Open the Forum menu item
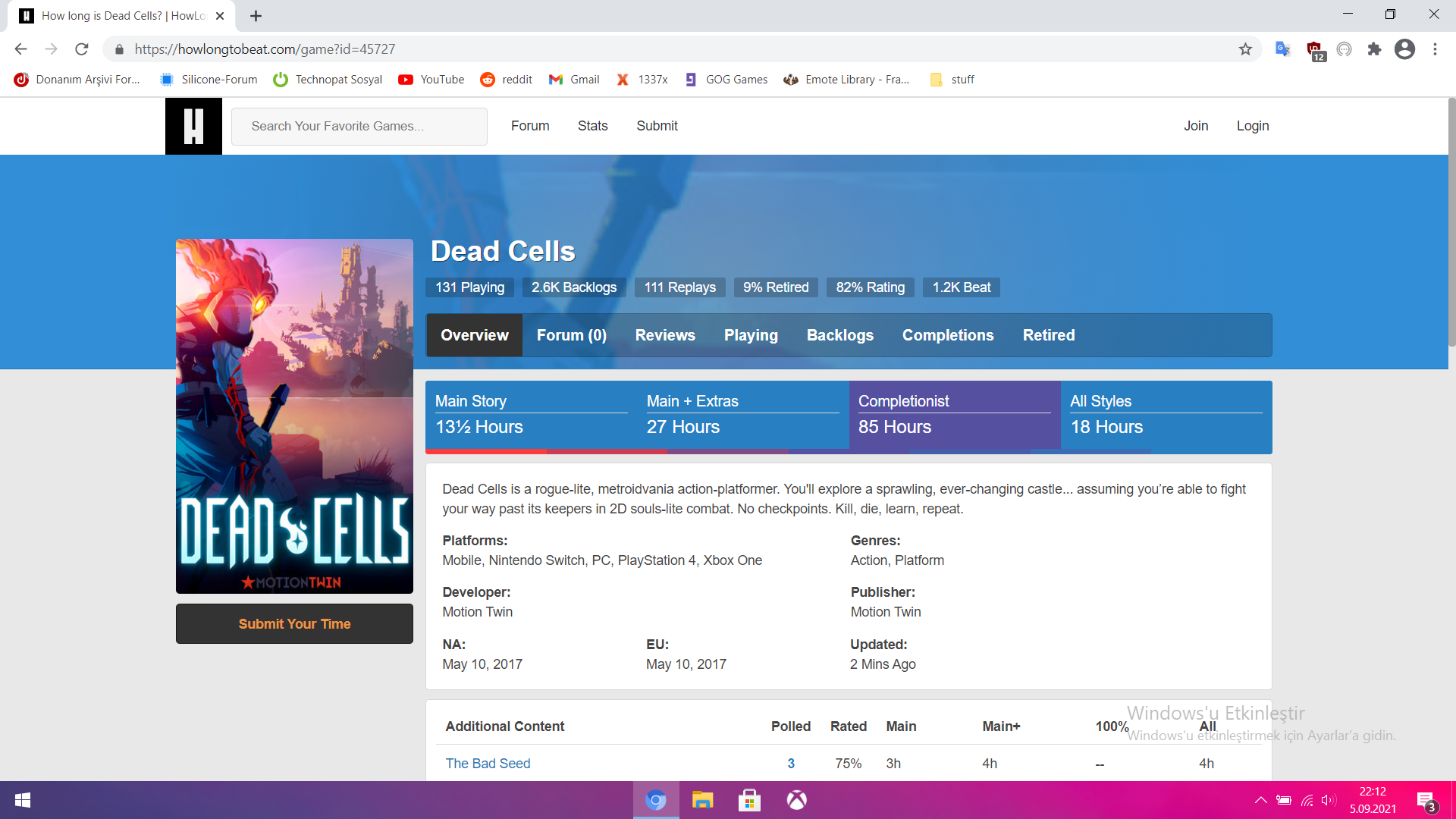Screen dimensions: 1456x819 (x=530, y=126)
